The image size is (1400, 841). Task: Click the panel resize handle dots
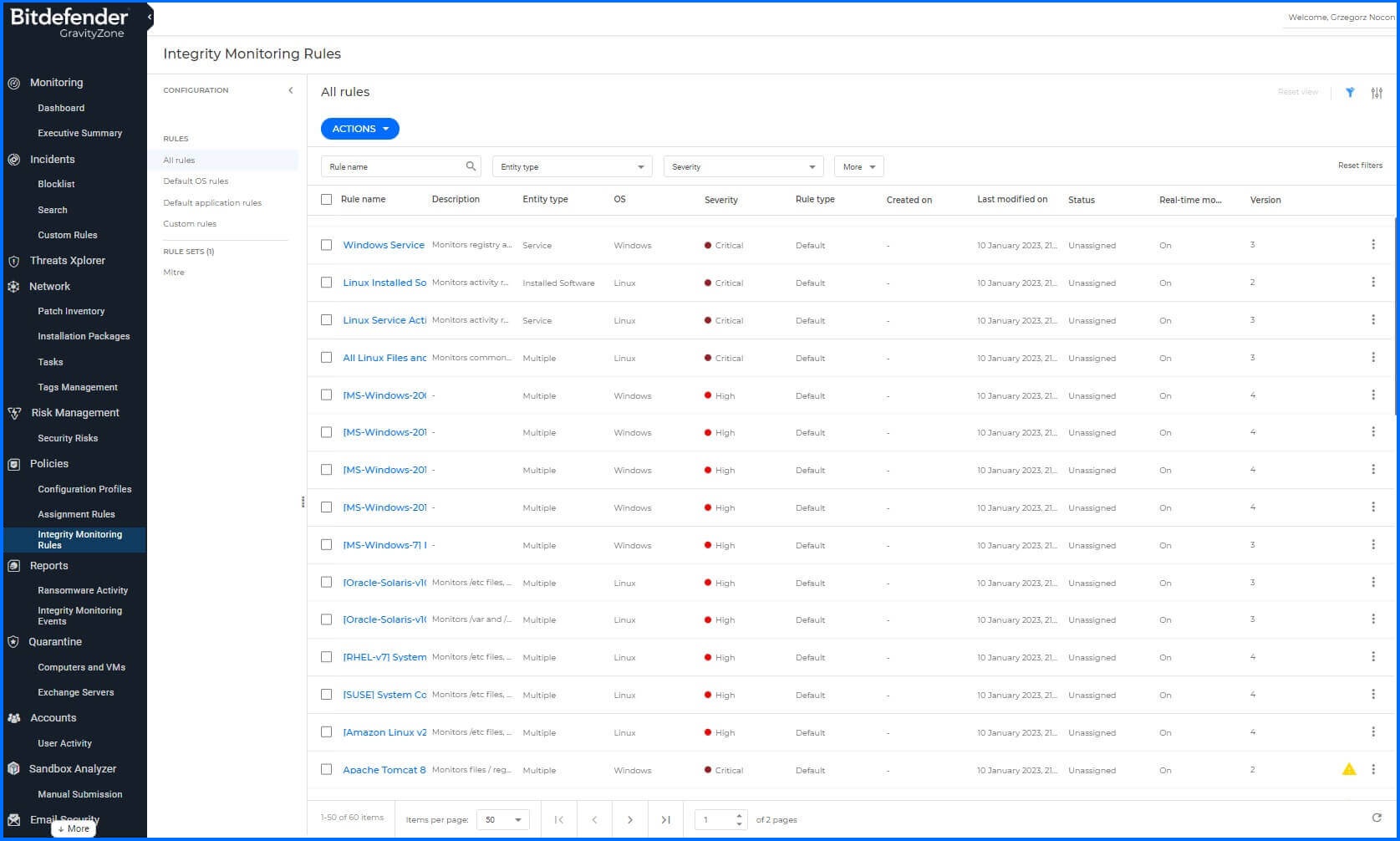pos(303,502)
